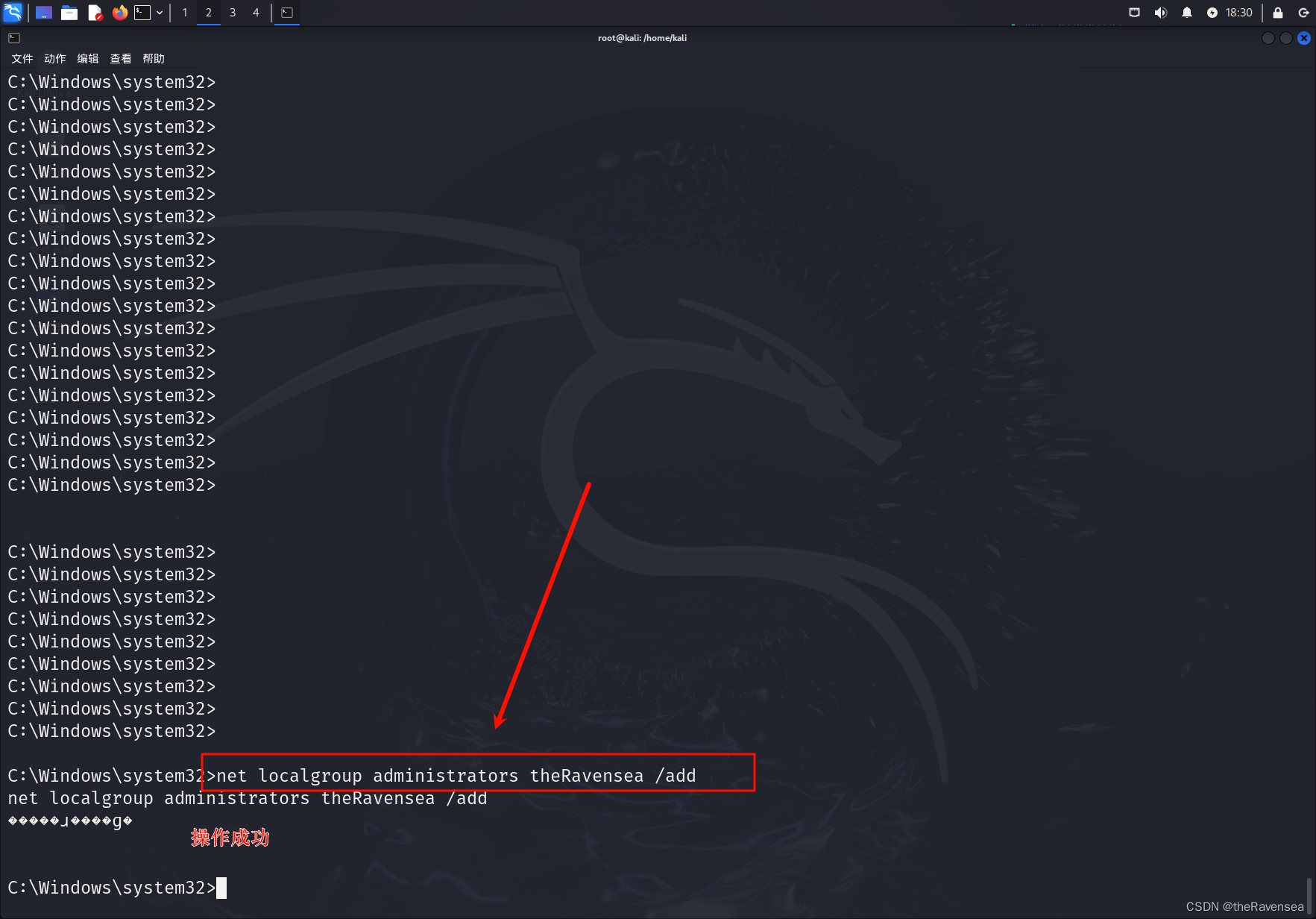Minimize the terminal window
This screenshot has height=919, width=1316.
click(x=1268, y=38)
